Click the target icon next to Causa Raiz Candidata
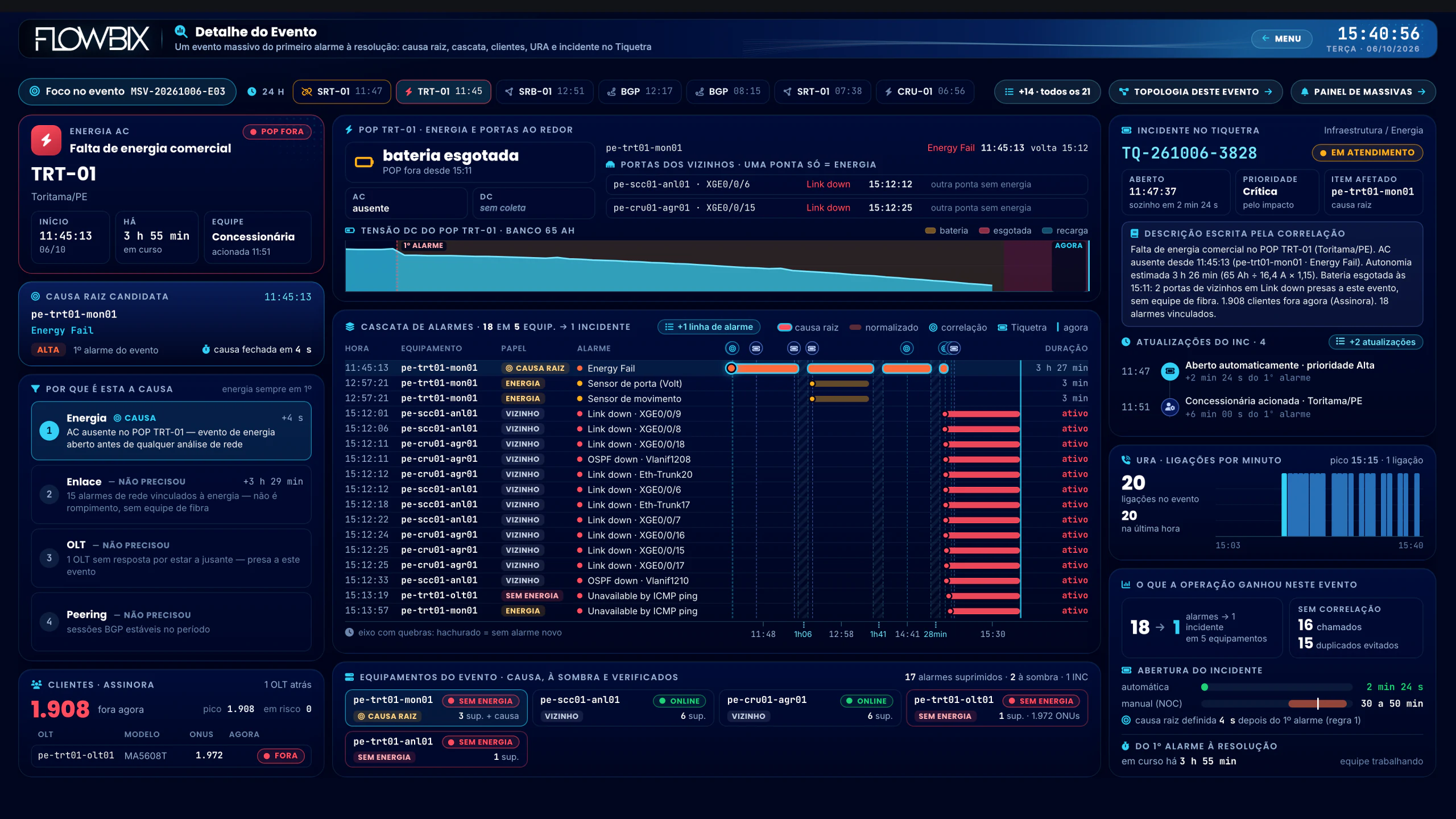Image resolution: width=1456 pixels, height=819 pixels. [35, 296]
